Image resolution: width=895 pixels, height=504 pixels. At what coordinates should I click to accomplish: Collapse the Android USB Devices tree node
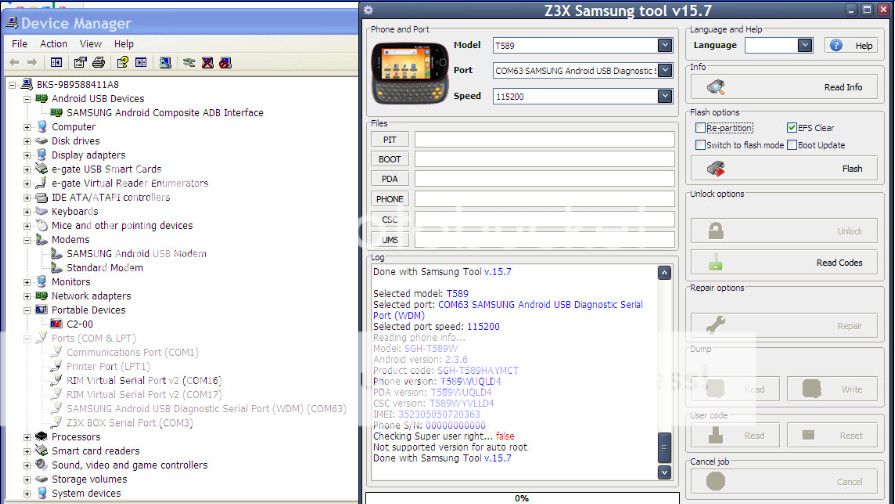point(27,99)
